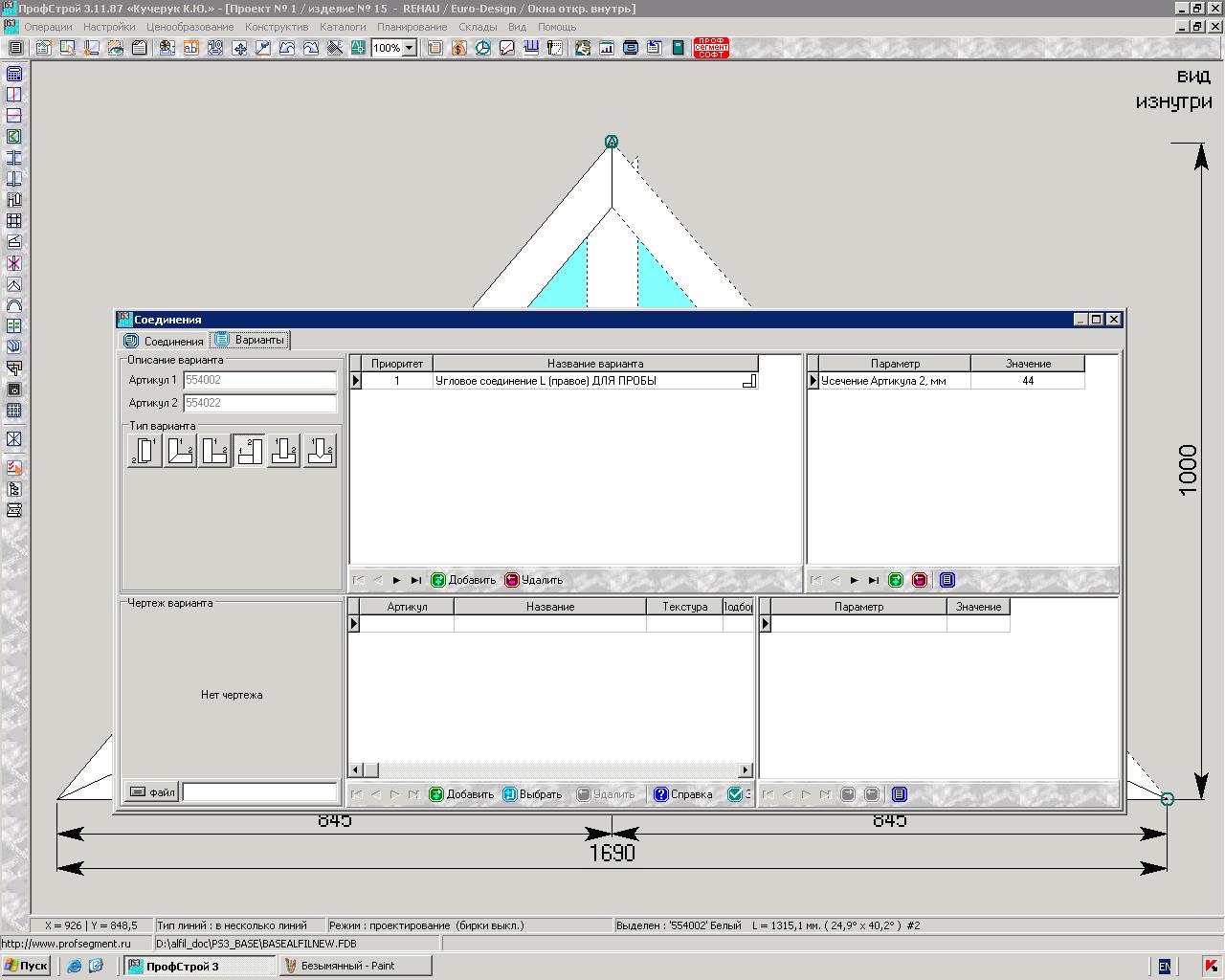The height and width of the screenshot is (980, 1225).
Task: Click the pie chart toolbar icon
Action: pyautogui.click(x=483, y=48)
